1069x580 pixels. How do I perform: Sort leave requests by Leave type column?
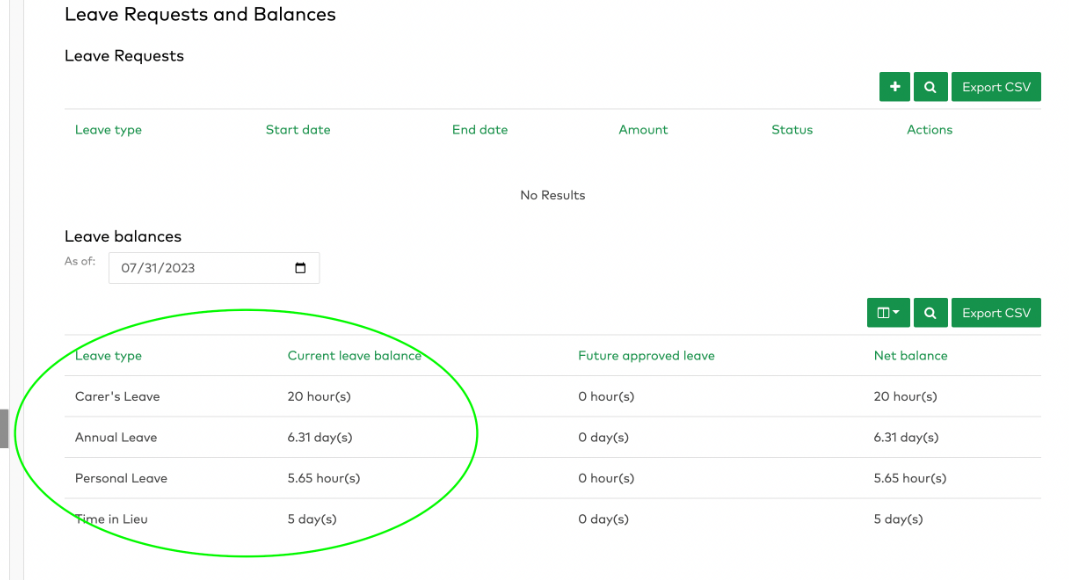click(108, 129)
